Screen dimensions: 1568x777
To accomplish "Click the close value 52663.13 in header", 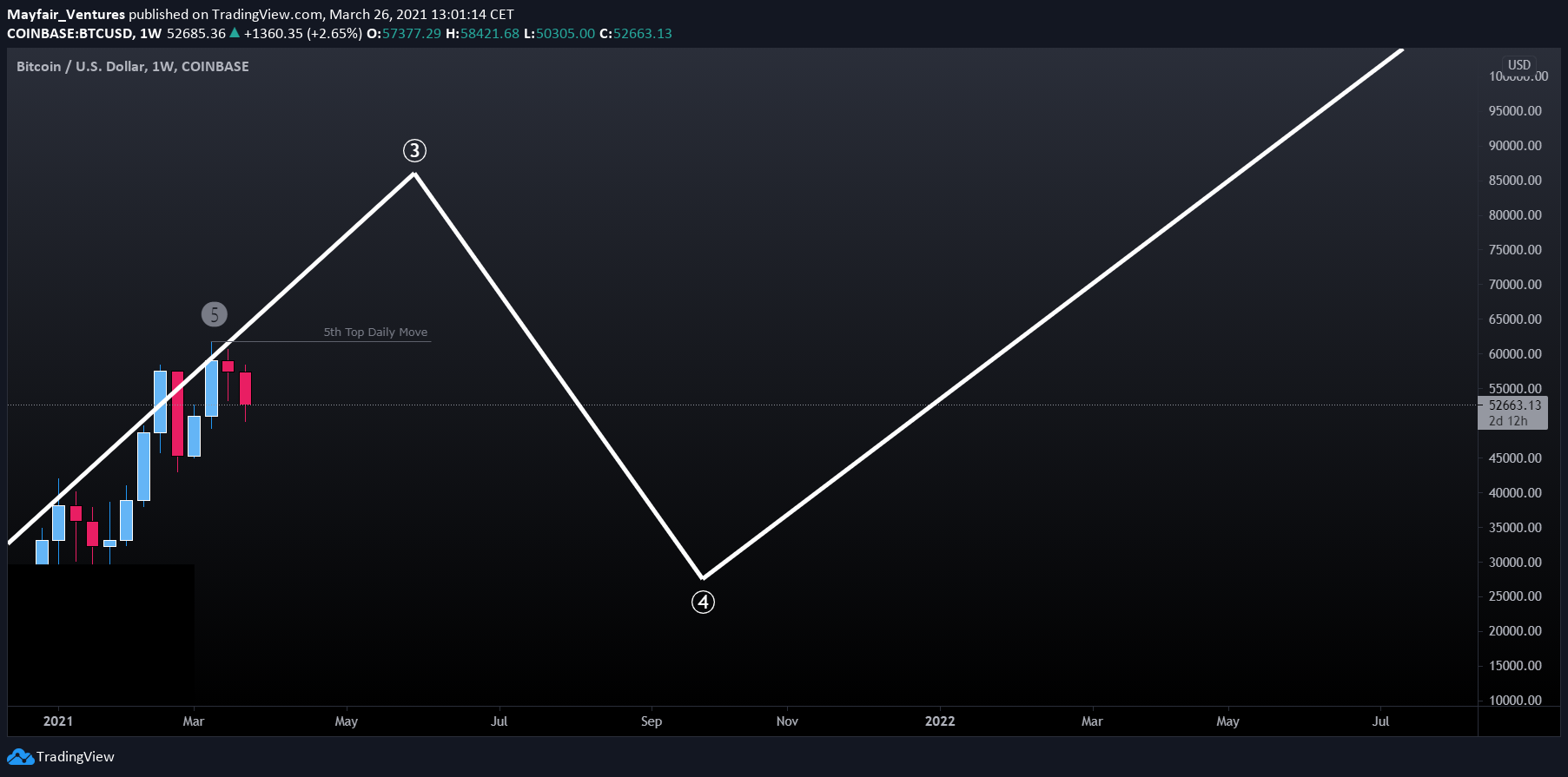I will click(x=643, y=34).
